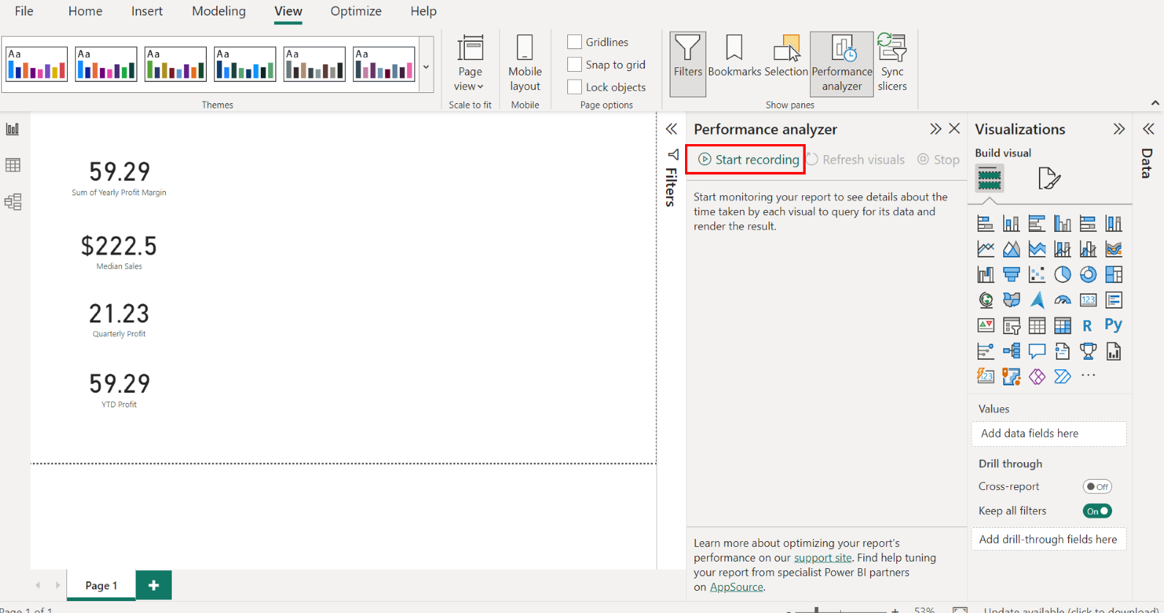Select the R script visual icon
The image size is (1167, 613).
[1087, 325]
